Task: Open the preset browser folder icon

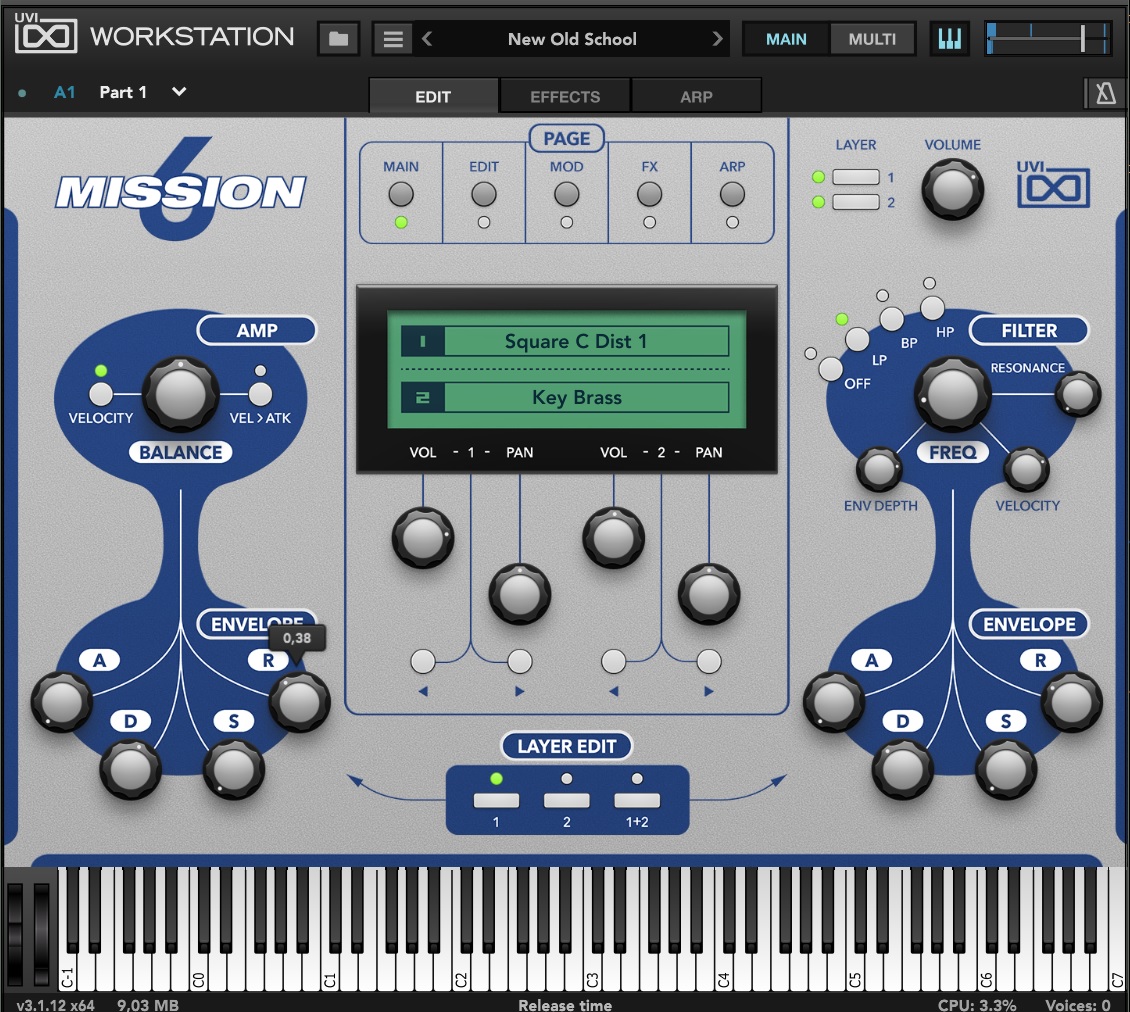Action: [338, 39]
